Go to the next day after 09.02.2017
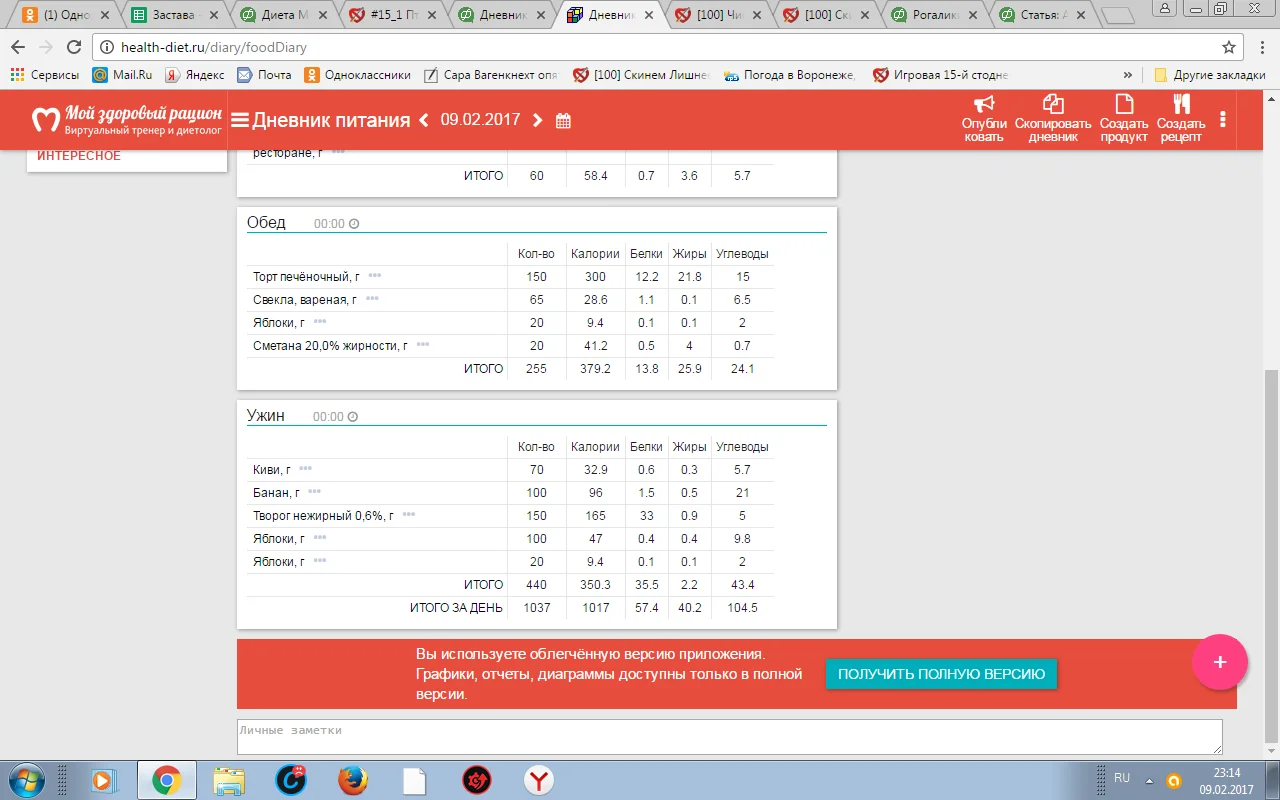The width and height of the screenshot is (1280, 800). click(x=538, y=120)
